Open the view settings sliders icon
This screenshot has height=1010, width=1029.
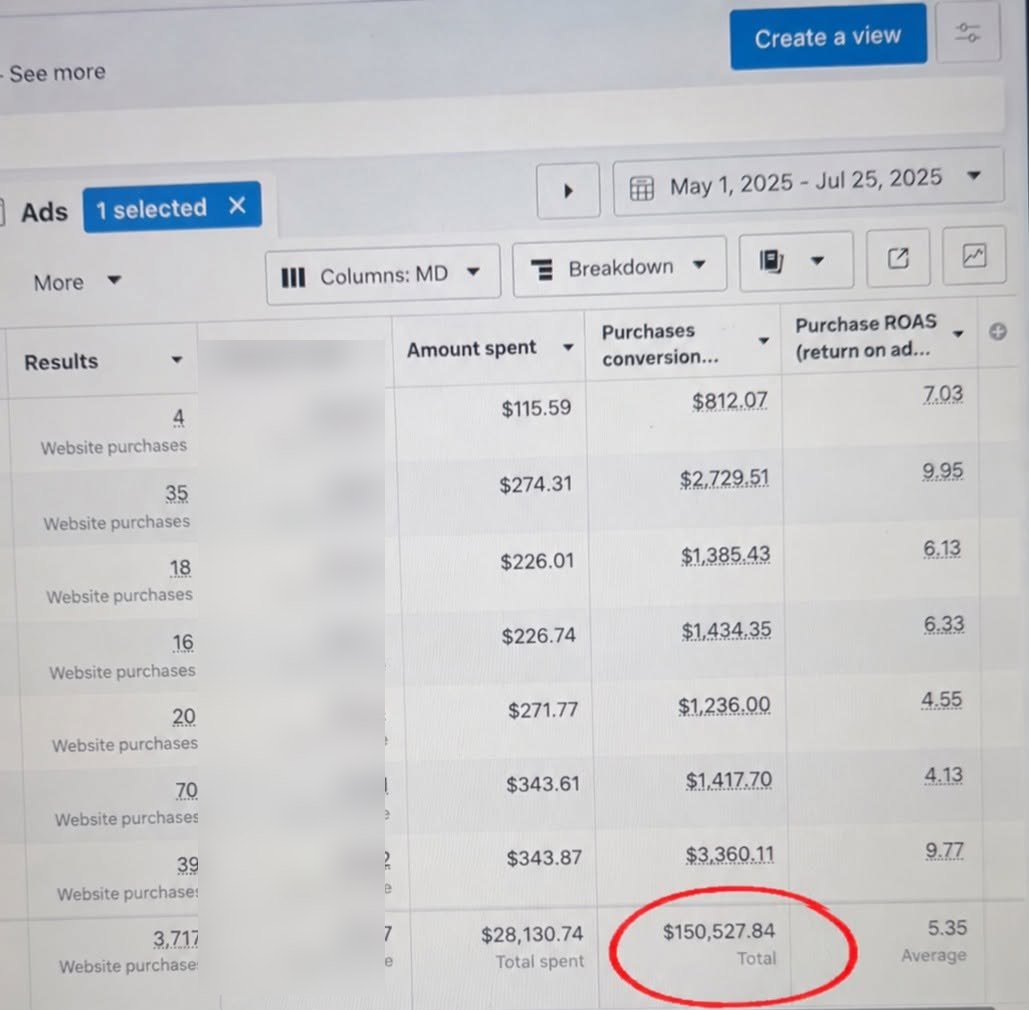pyautogui.click(x=968, y=32)
